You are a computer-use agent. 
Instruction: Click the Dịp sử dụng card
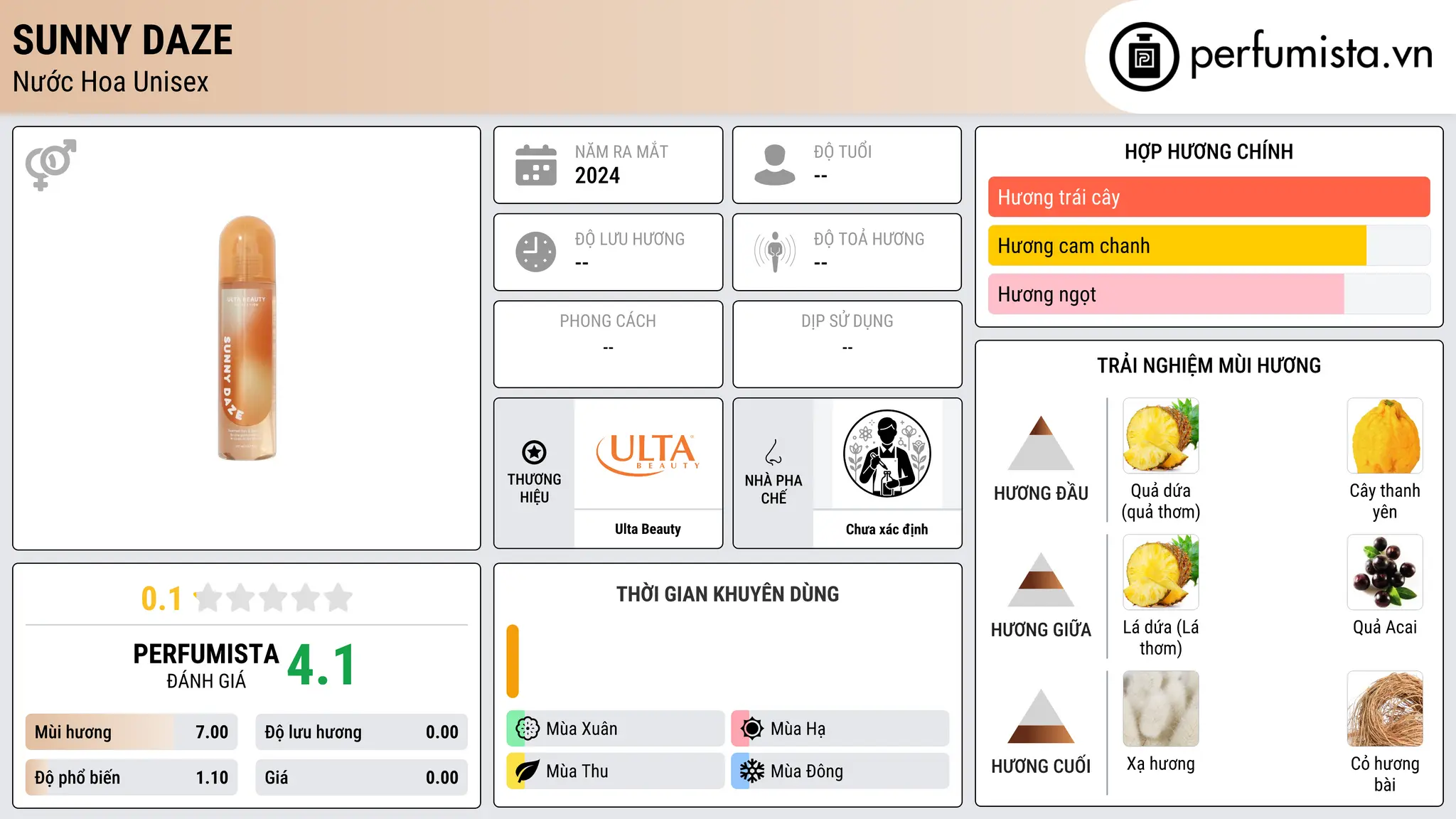pyautogui.click(x=847, y=344)
